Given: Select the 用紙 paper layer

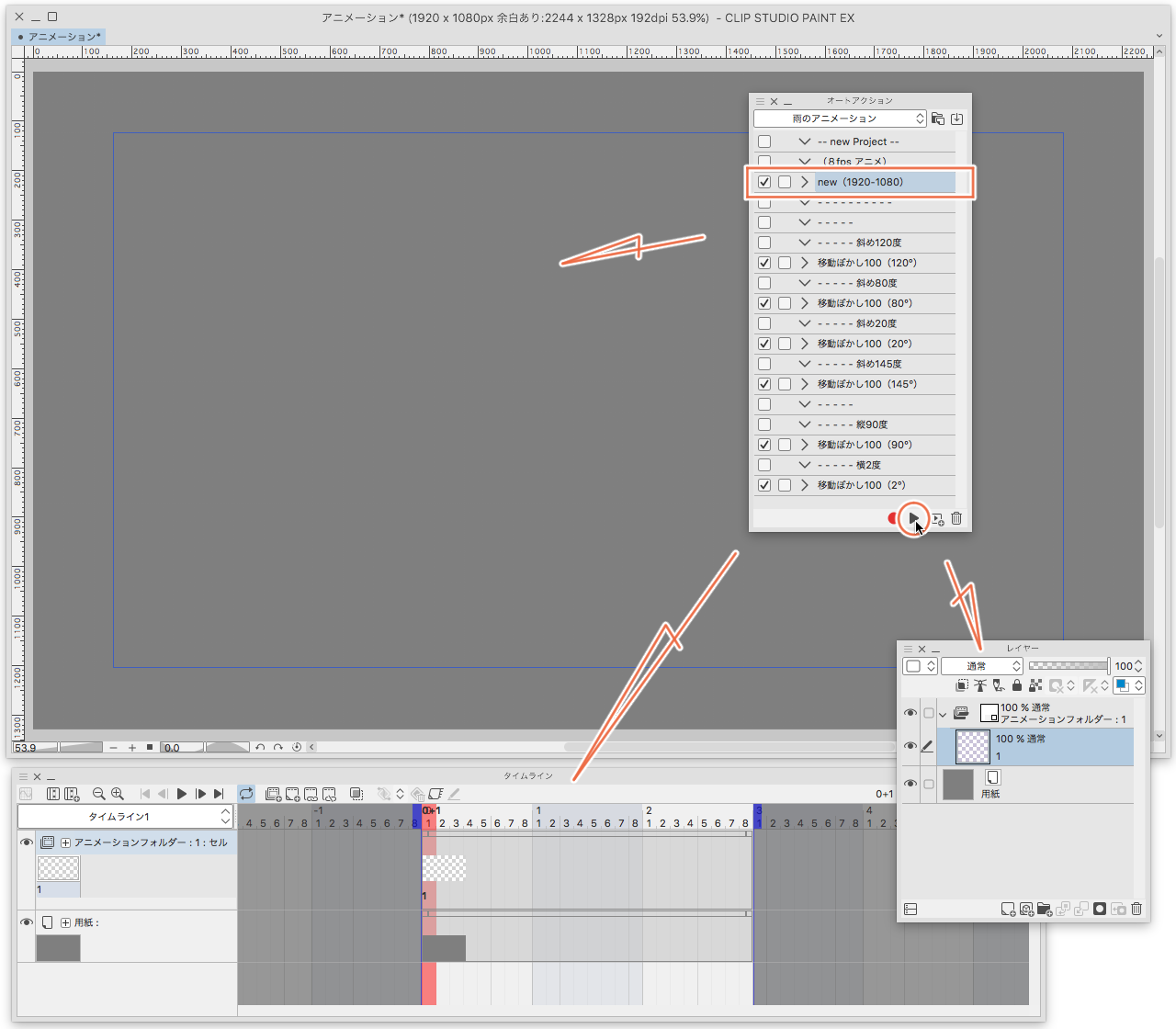Looking at the screenshot, I should [1036, 784].
